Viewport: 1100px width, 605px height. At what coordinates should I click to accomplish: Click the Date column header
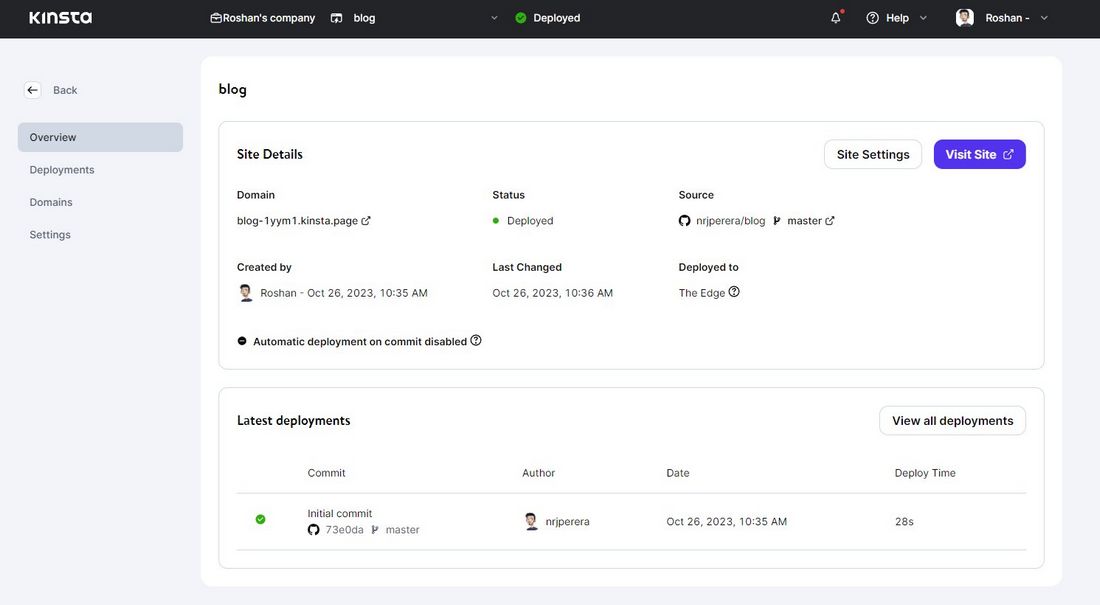[x=678, y=473]
